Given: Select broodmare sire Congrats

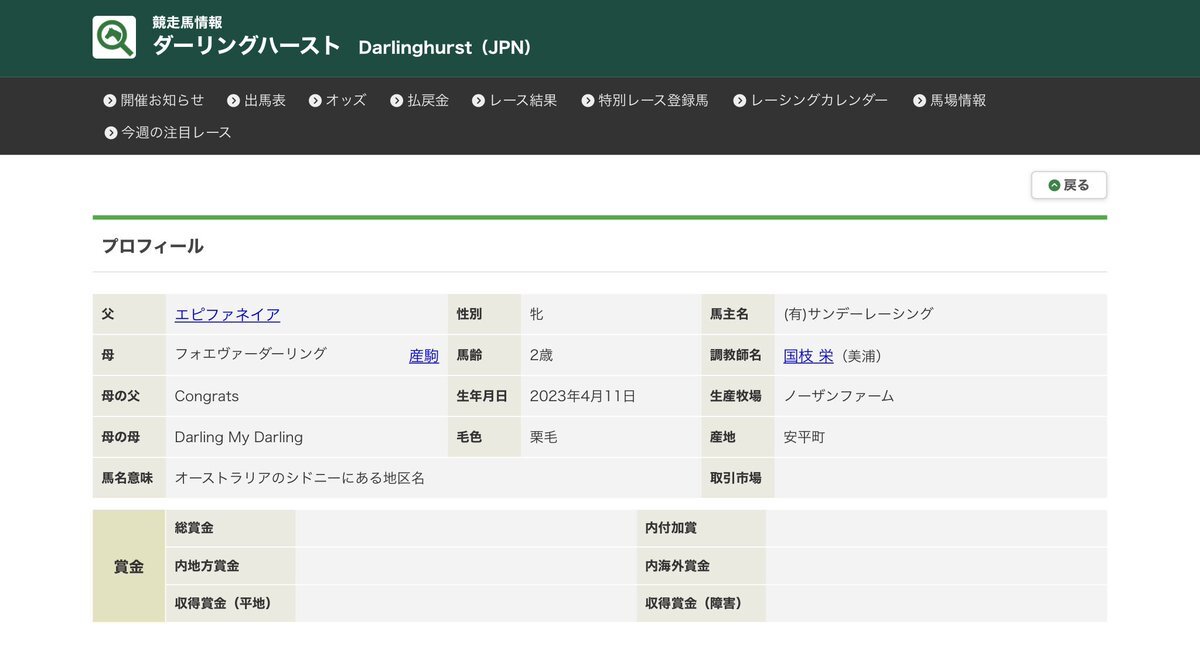Looking at the screenshot, I should click(207, 396).
